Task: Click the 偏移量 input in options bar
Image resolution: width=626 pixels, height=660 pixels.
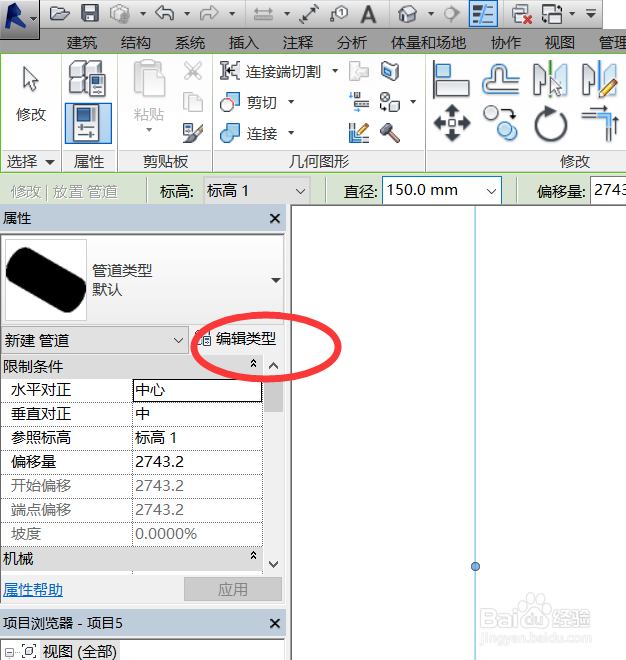Action: [x=608, y=191]
